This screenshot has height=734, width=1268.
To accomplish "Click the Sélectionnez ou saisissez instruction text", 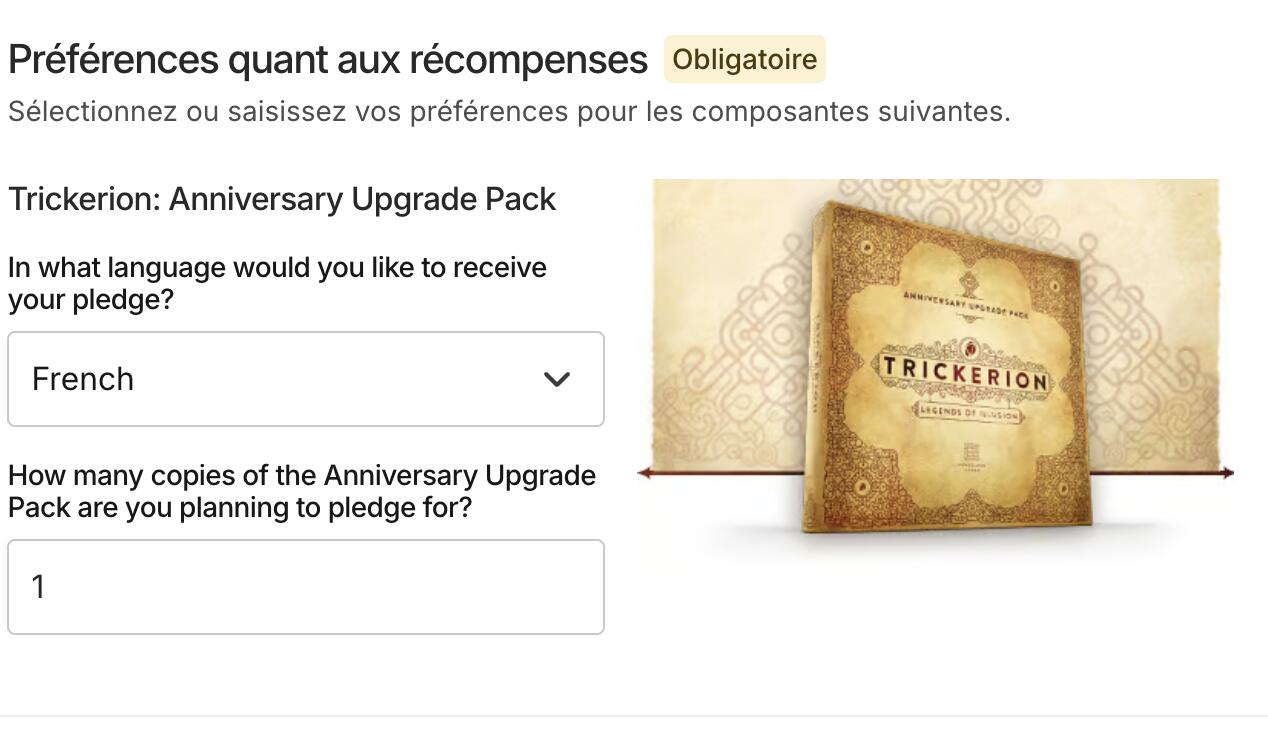I will tap(509, 111).
